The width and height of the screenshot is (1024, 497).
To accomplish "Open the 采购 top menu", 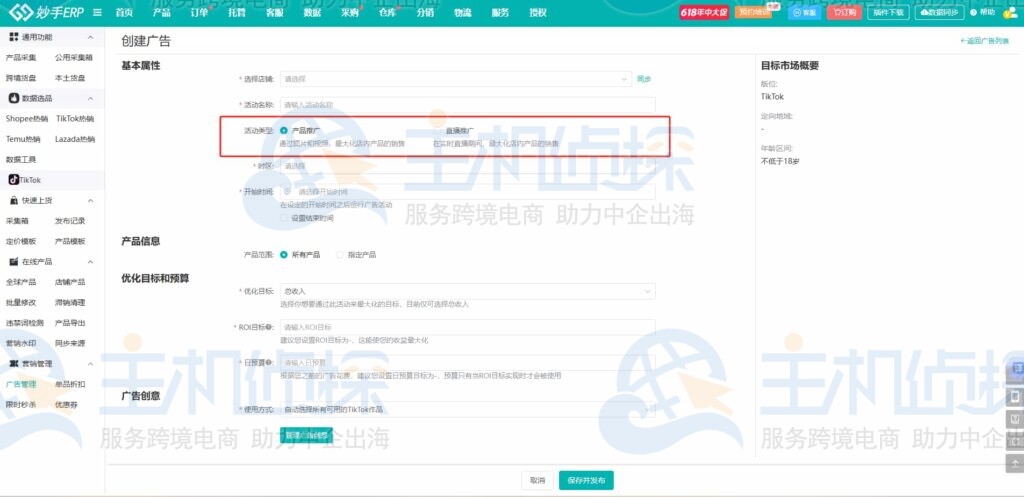I will [350, 12].
